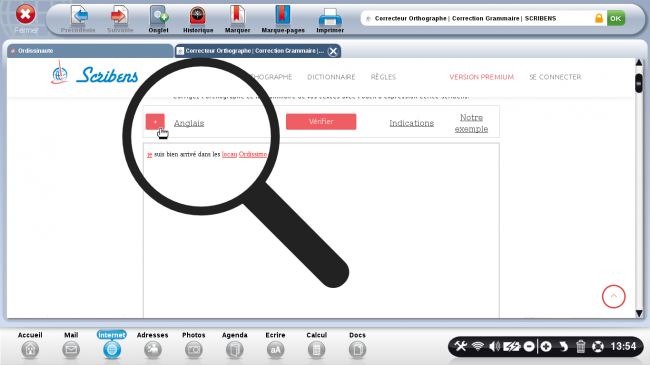Switch to the Ordissinaute tab
Image resolution: width=650 pixels, height=365 pixels.
90,51
